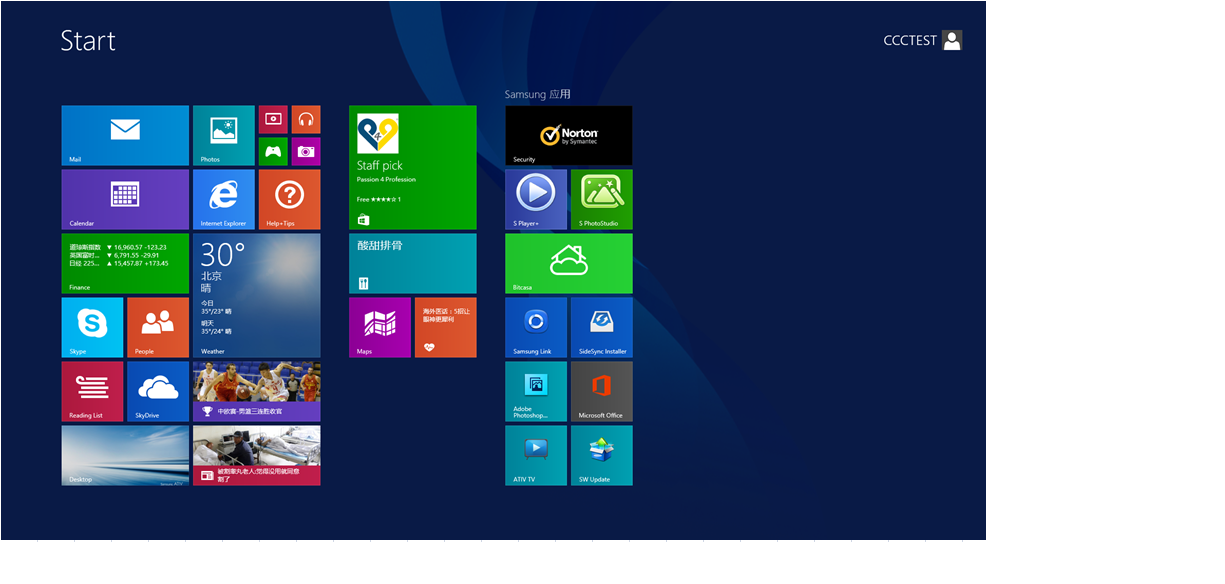Open Microsoft Office tile
The image size is (1225, 584).
pyautogui.click(x=601, y=391)
